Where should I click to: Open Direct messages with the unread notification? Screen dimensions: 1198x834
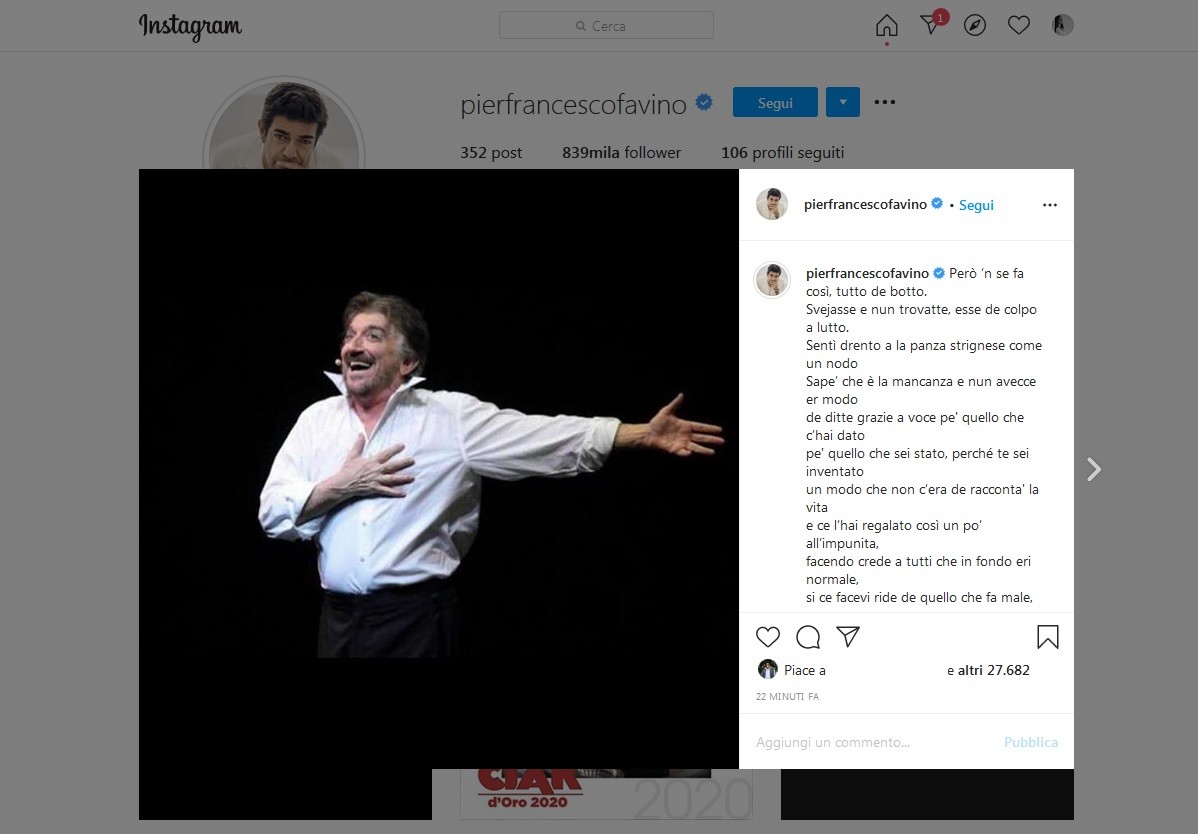point(930,25)
